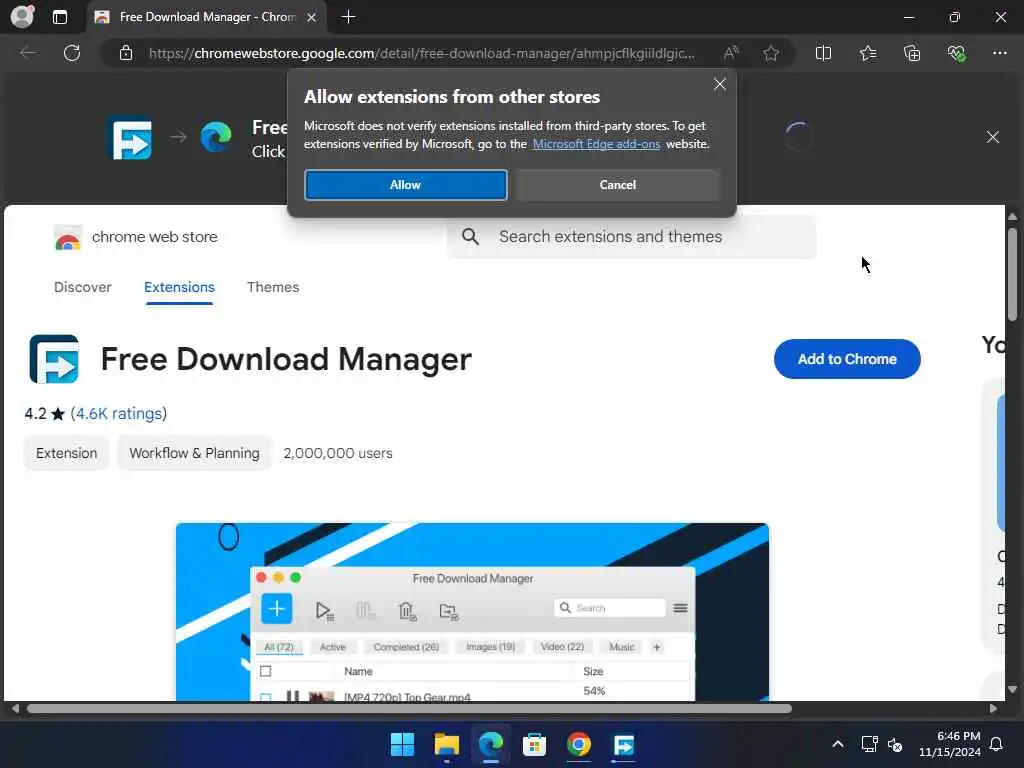This screenshot has height=768, width=1024.
Task: Open the 4.6K ratings link
Action: (x=118, y=413)
